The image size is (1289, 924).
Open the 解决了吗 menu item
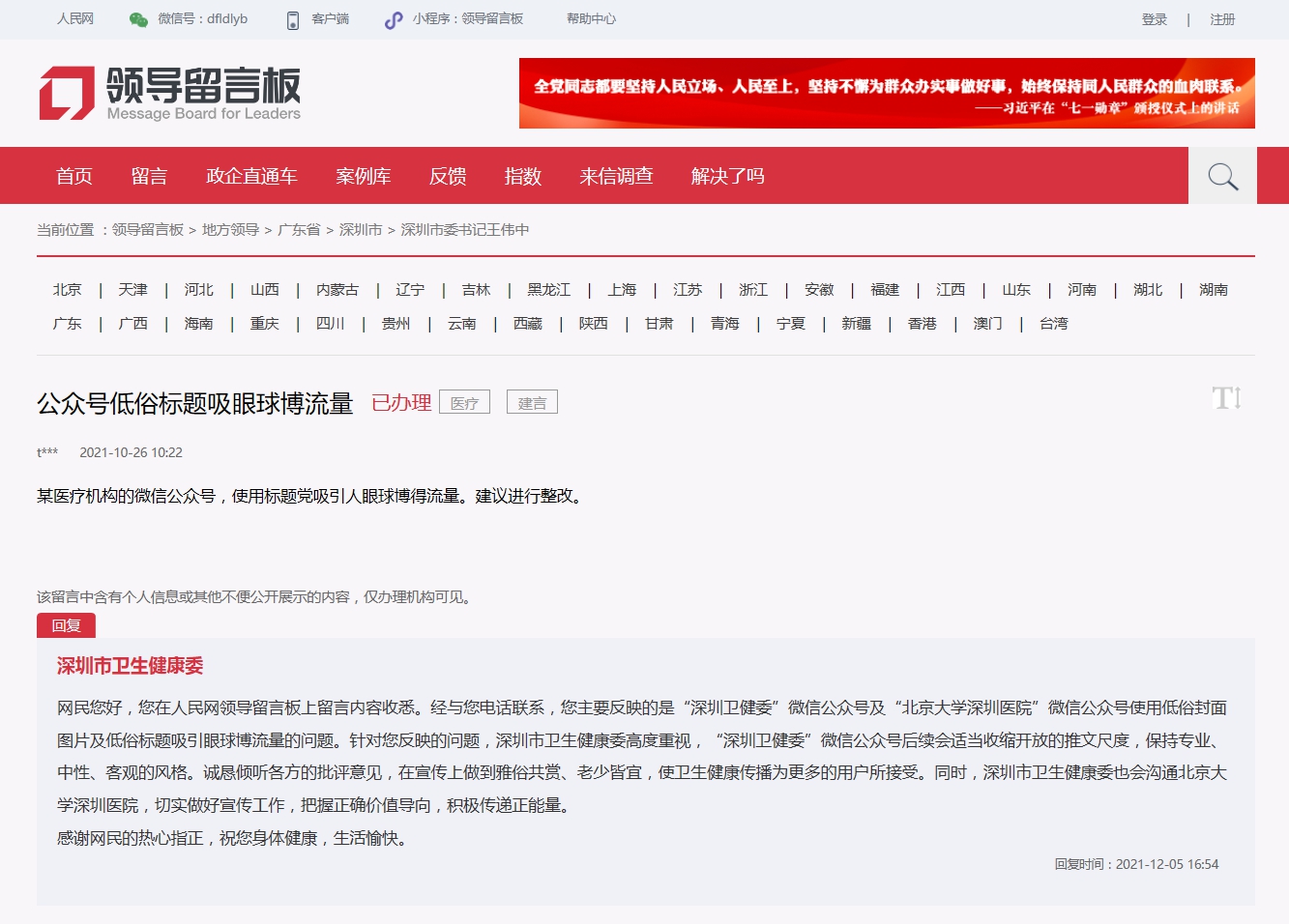[x=727, y=176]
